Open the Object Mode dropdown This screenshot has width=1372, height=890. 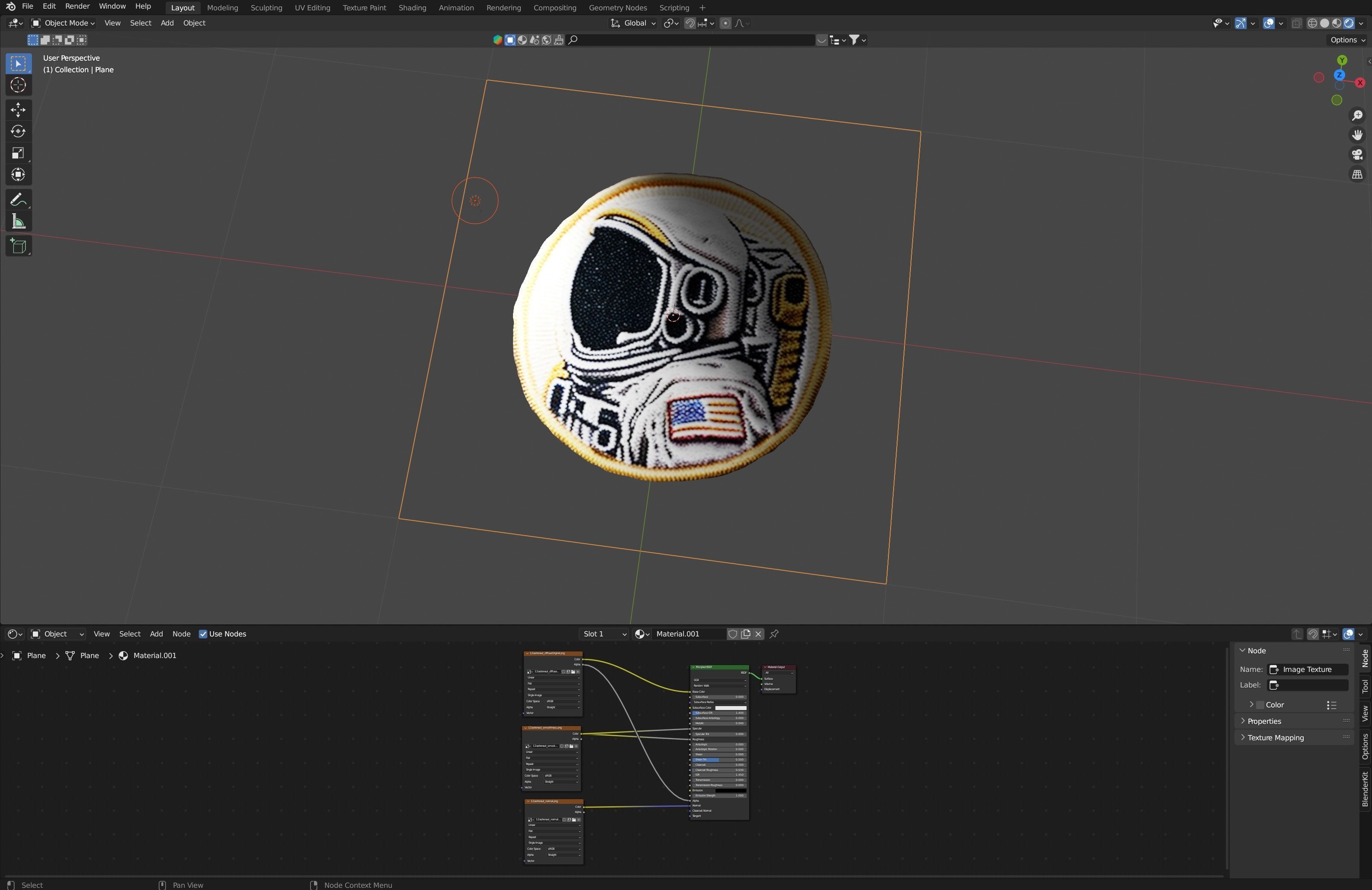[x=63, y=23]
